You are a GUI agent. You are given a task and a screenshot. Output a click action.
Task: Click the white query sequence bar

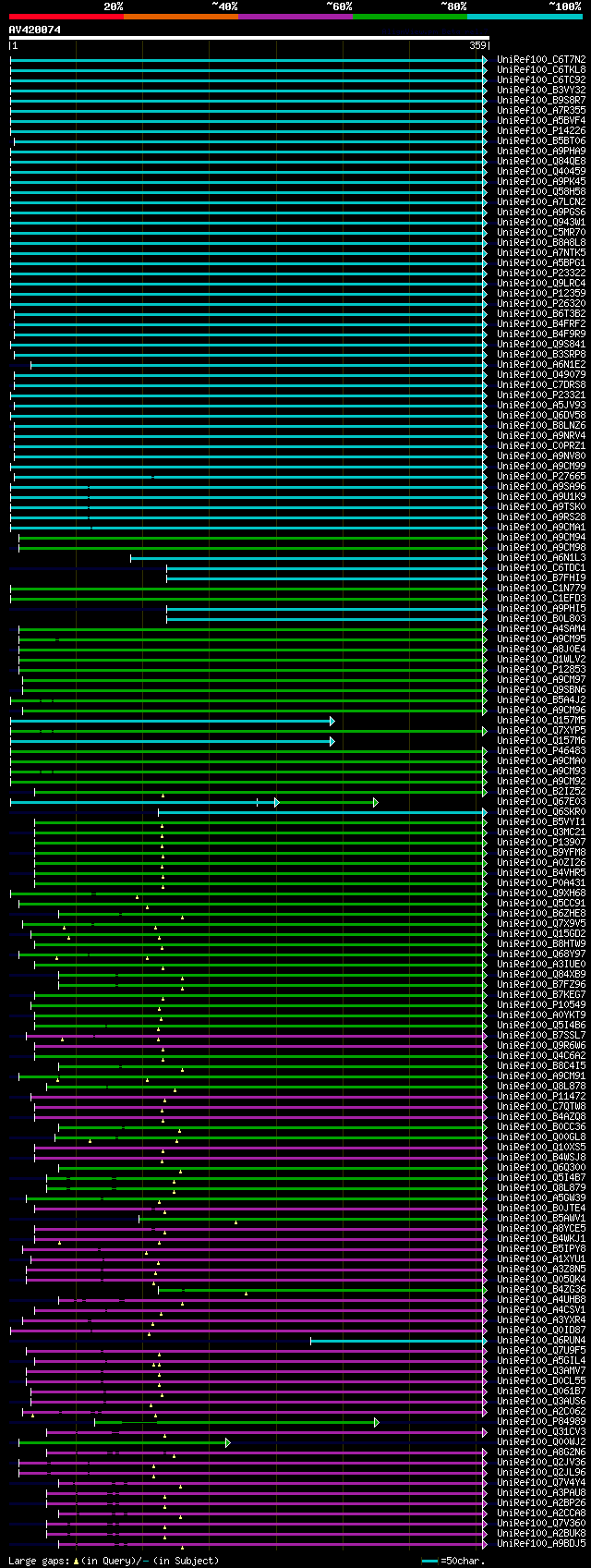(248, 38)
